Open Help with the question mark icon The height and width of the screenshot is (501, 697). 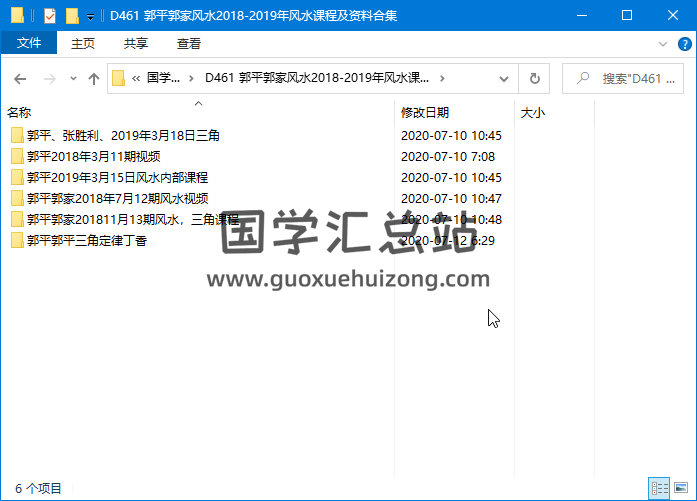click(x=685, y=44)
